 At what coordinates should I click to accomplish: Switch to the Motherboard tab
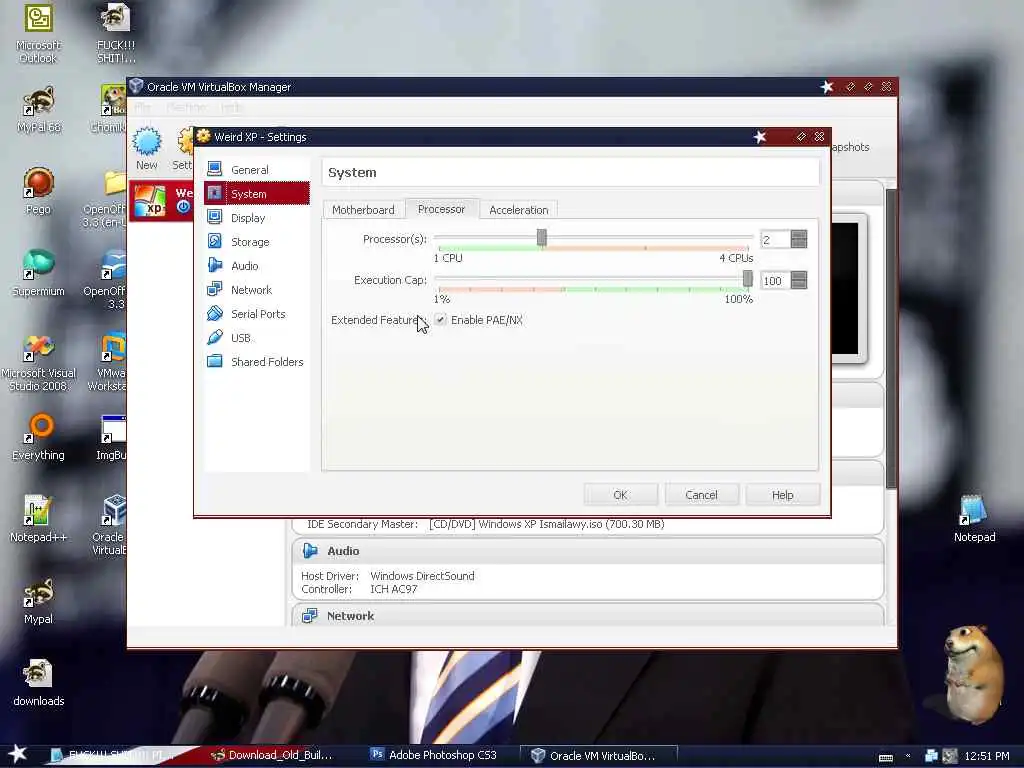point(363,210)
